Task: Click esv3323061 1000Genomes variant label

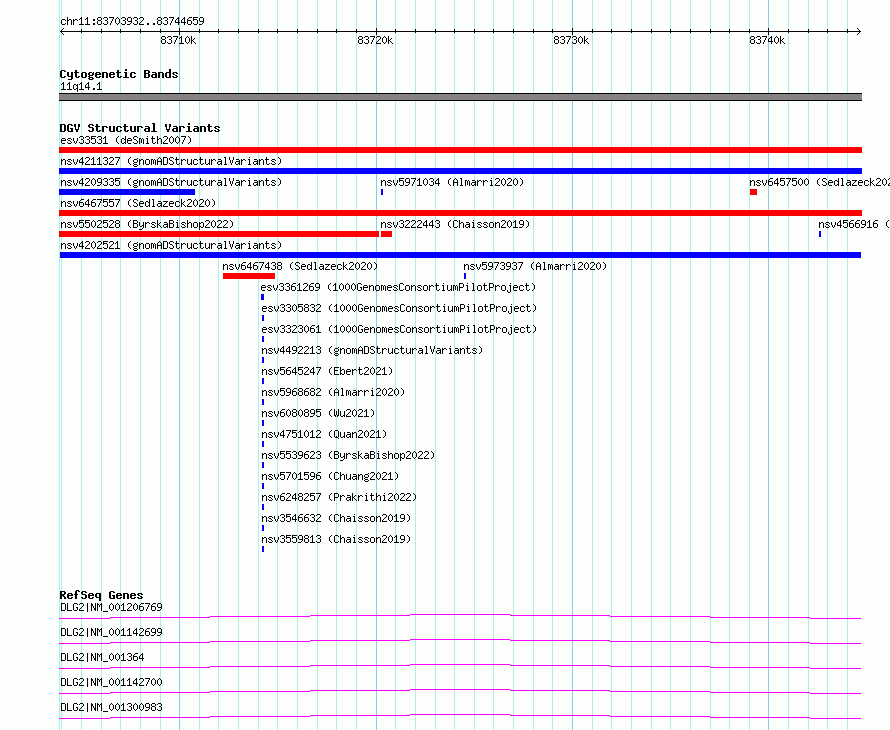Action: (398, 329)
